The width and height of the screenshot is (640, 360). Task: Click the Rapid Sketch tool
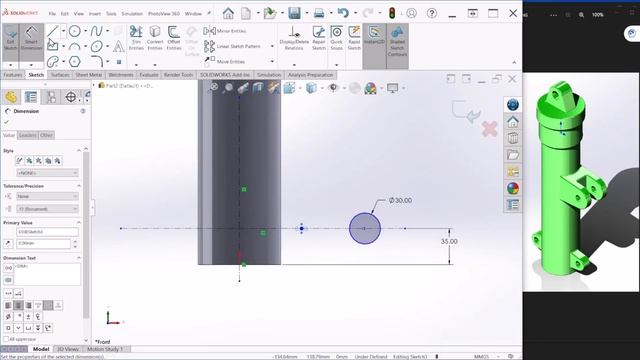click(x=354, y=38)
